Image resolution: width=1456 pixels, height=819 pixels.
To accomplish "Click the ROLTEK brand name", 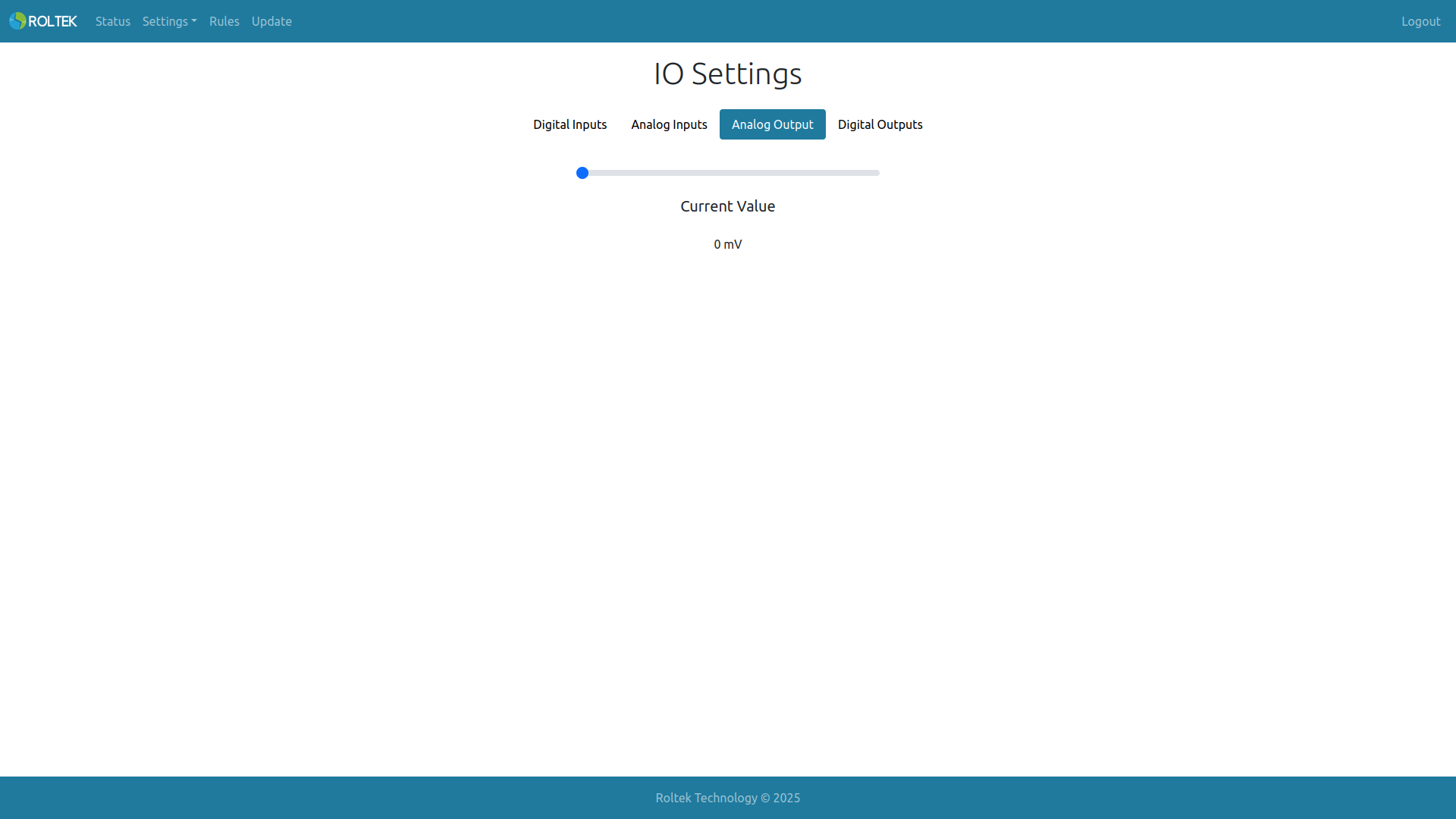I will [52, 21].
